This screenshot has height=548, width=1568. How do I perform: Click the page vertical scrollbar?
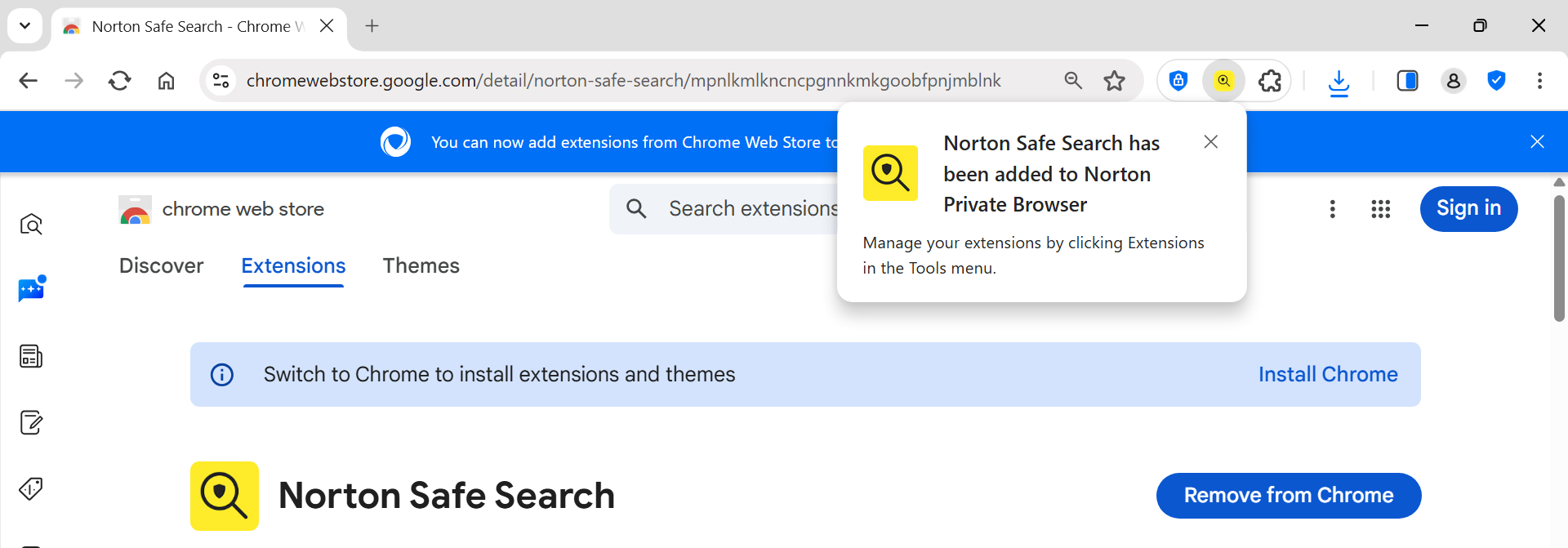tap(1559, 258)
